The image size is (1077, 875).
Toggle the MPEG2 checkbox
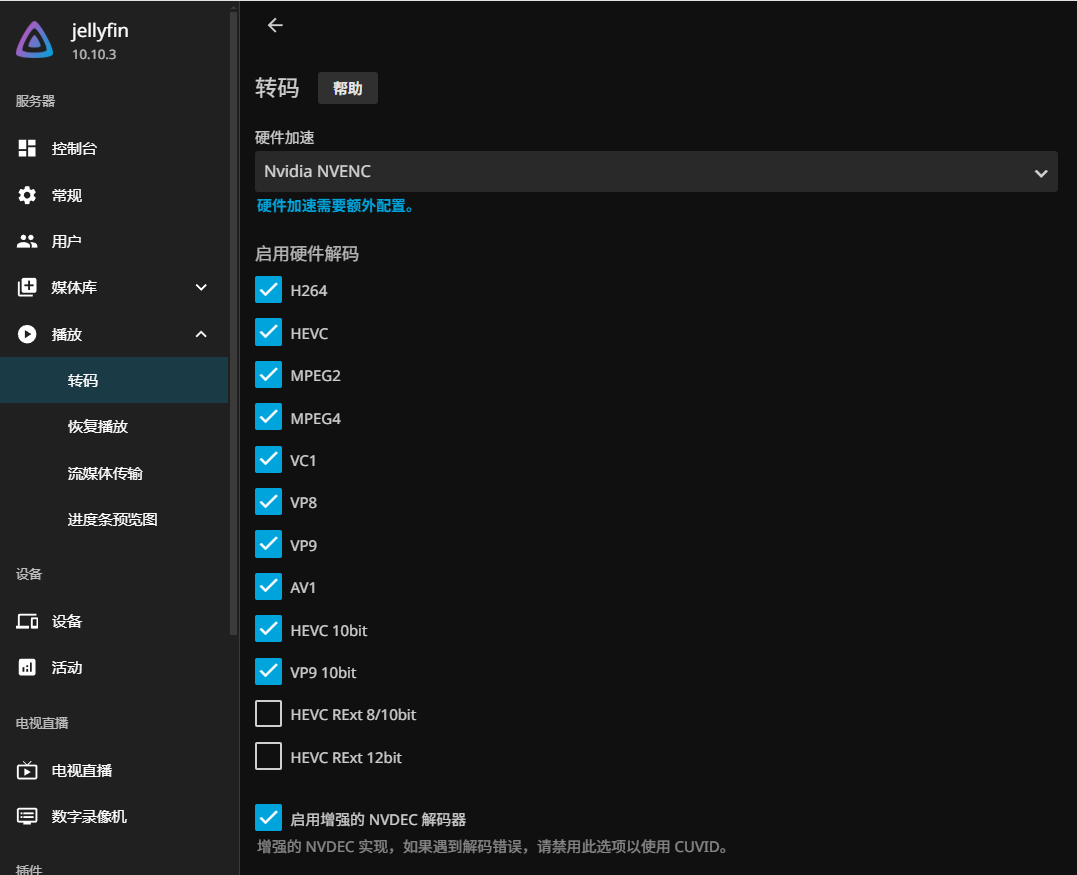point(269,375)
